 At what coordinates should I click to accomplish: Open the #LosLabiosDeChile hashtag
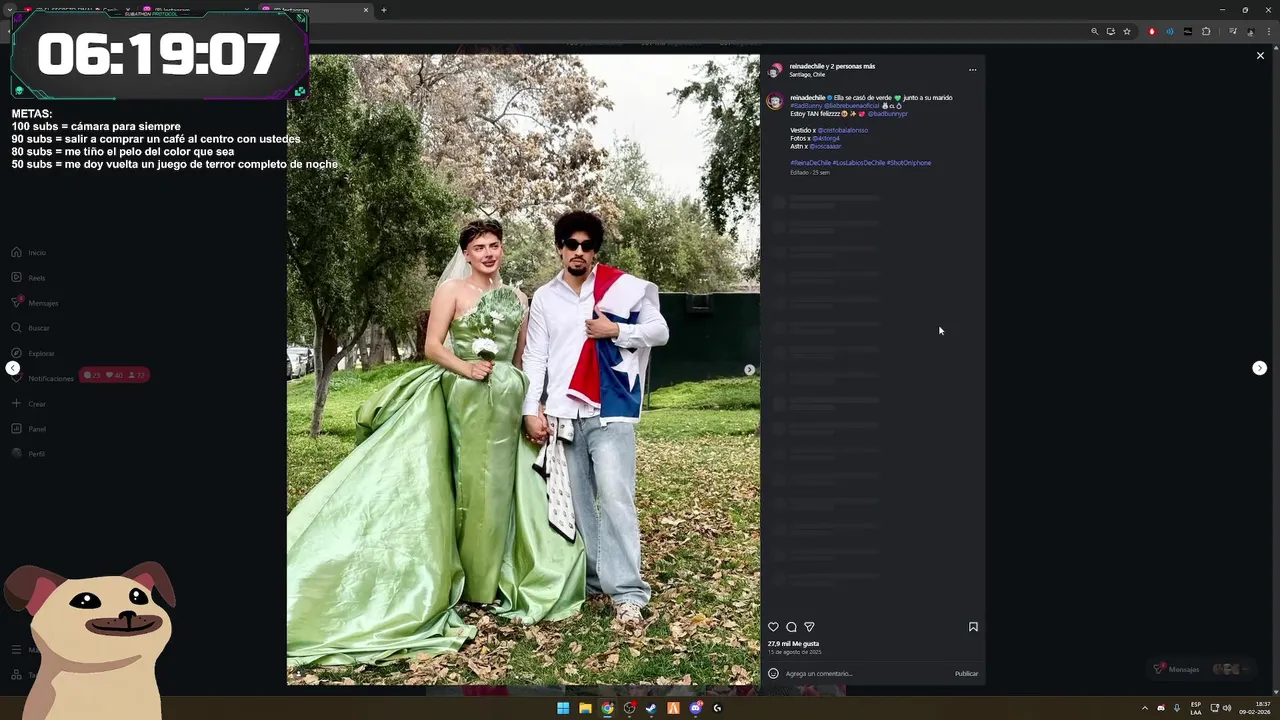coord(859,163)
